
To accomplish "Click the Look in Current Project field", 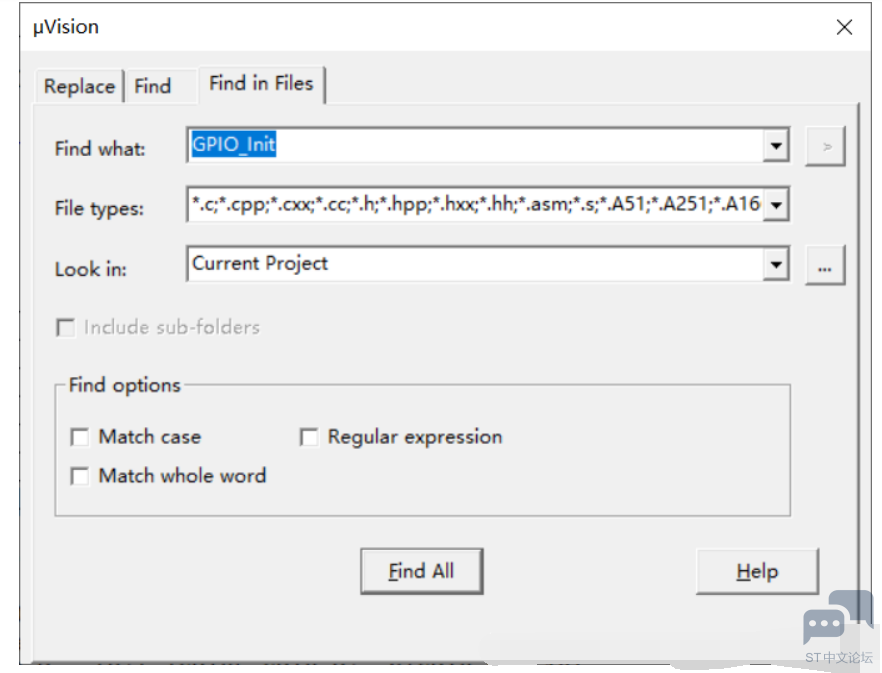I will [x=475, y=264].
